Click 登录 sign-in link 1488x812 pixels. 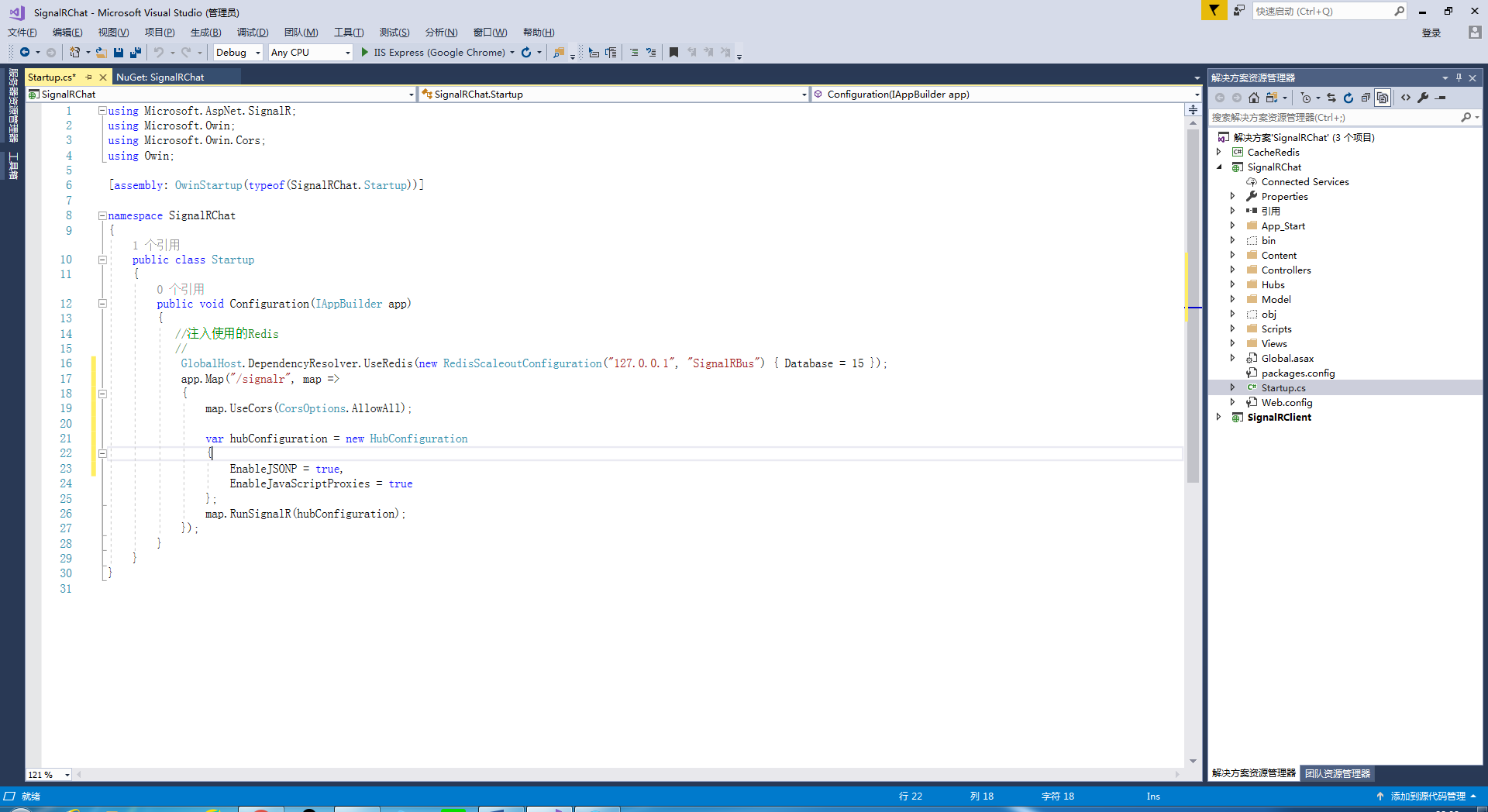pyautogui.click(x=1431, y=33)
